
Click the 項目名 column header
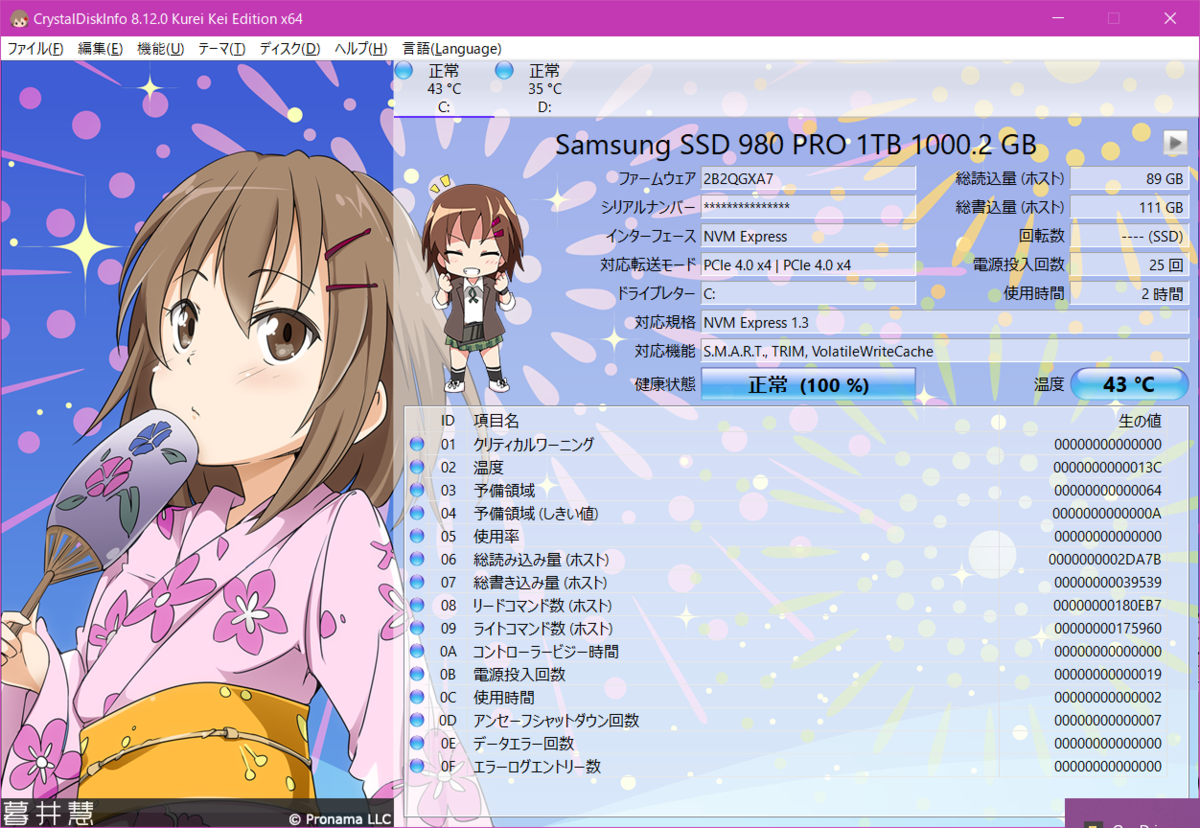click(496, 421)
